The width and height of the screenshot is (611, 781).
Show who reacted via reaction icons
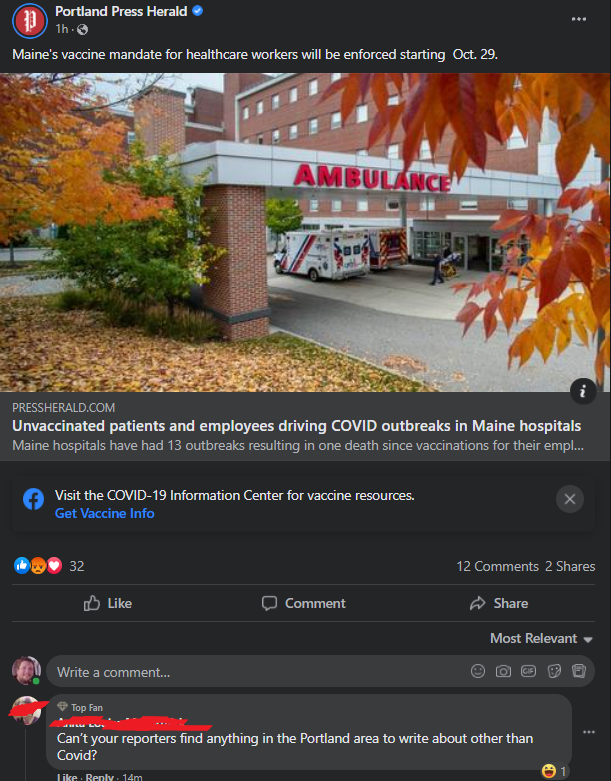[38, 566]
